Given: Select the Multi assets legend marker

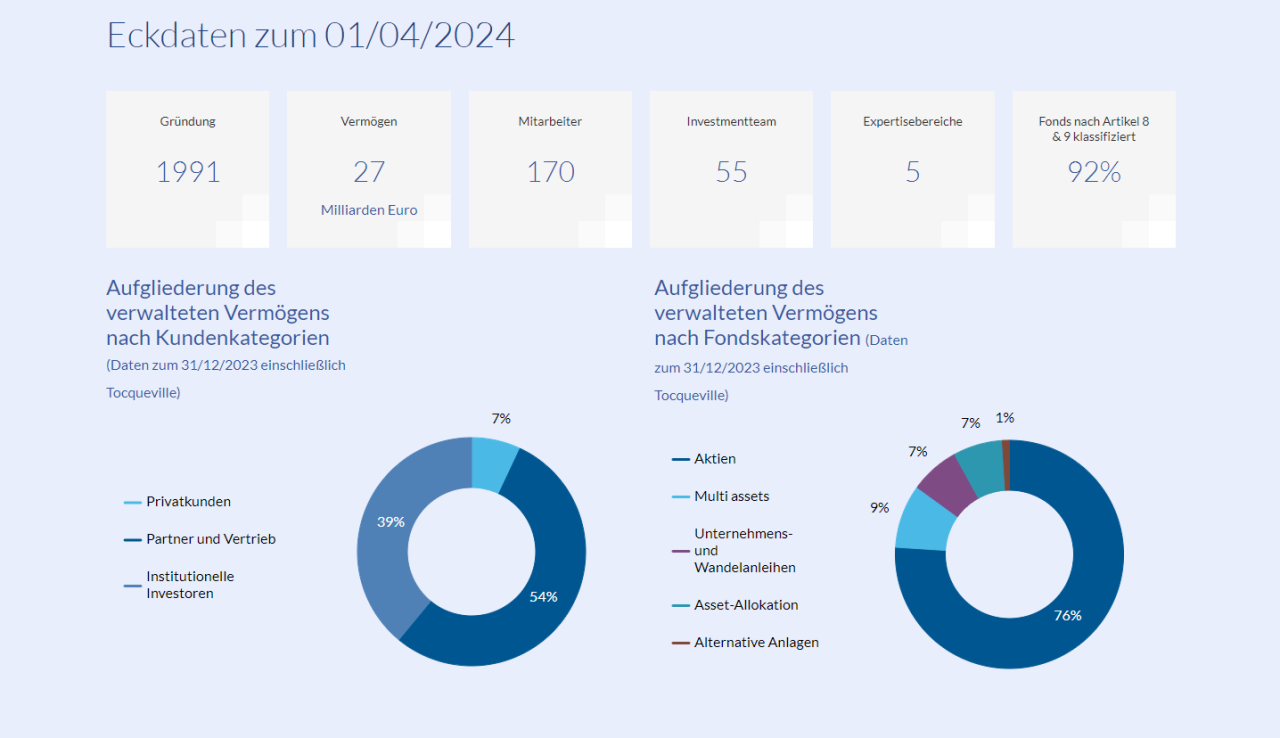Looking at the screenshot, I should 678,496.
